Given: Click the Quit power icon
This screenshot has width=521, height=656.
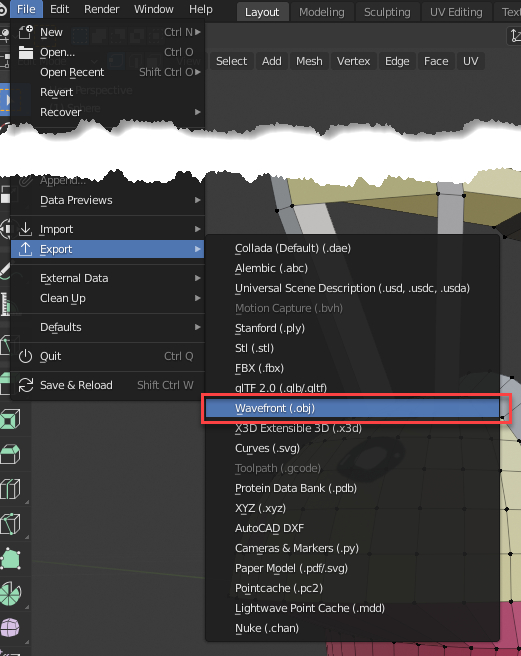Looking at the screenshot, I should (26, 356).
